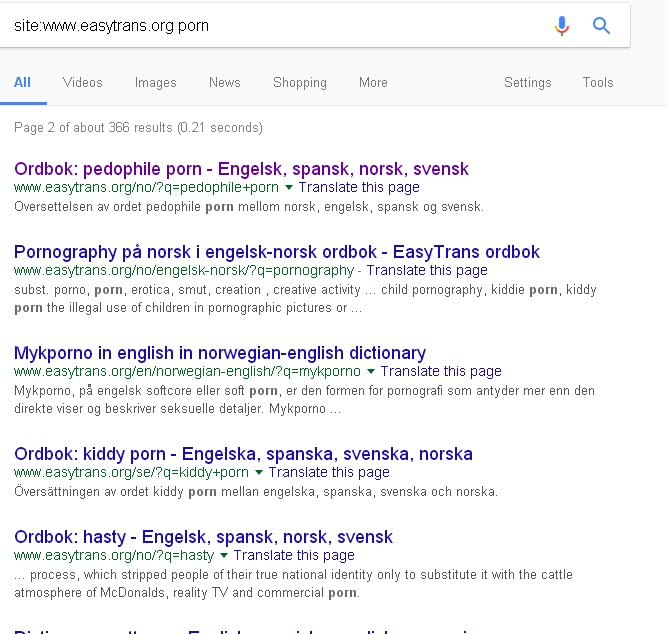Open the visited purple Ordbok result title
The height and width of the screenshot is (634, 668).
coord(241,169)
